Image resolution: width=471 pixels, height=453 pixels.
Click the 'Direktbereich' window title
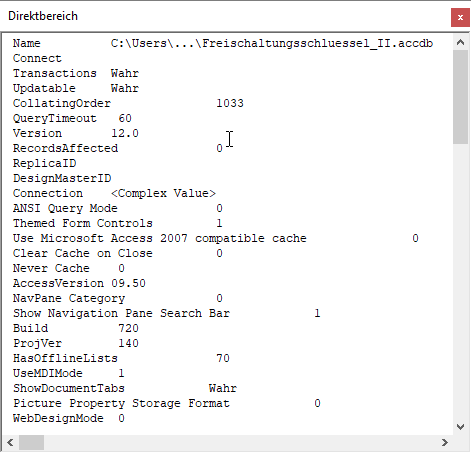click(x=43, y=16)
